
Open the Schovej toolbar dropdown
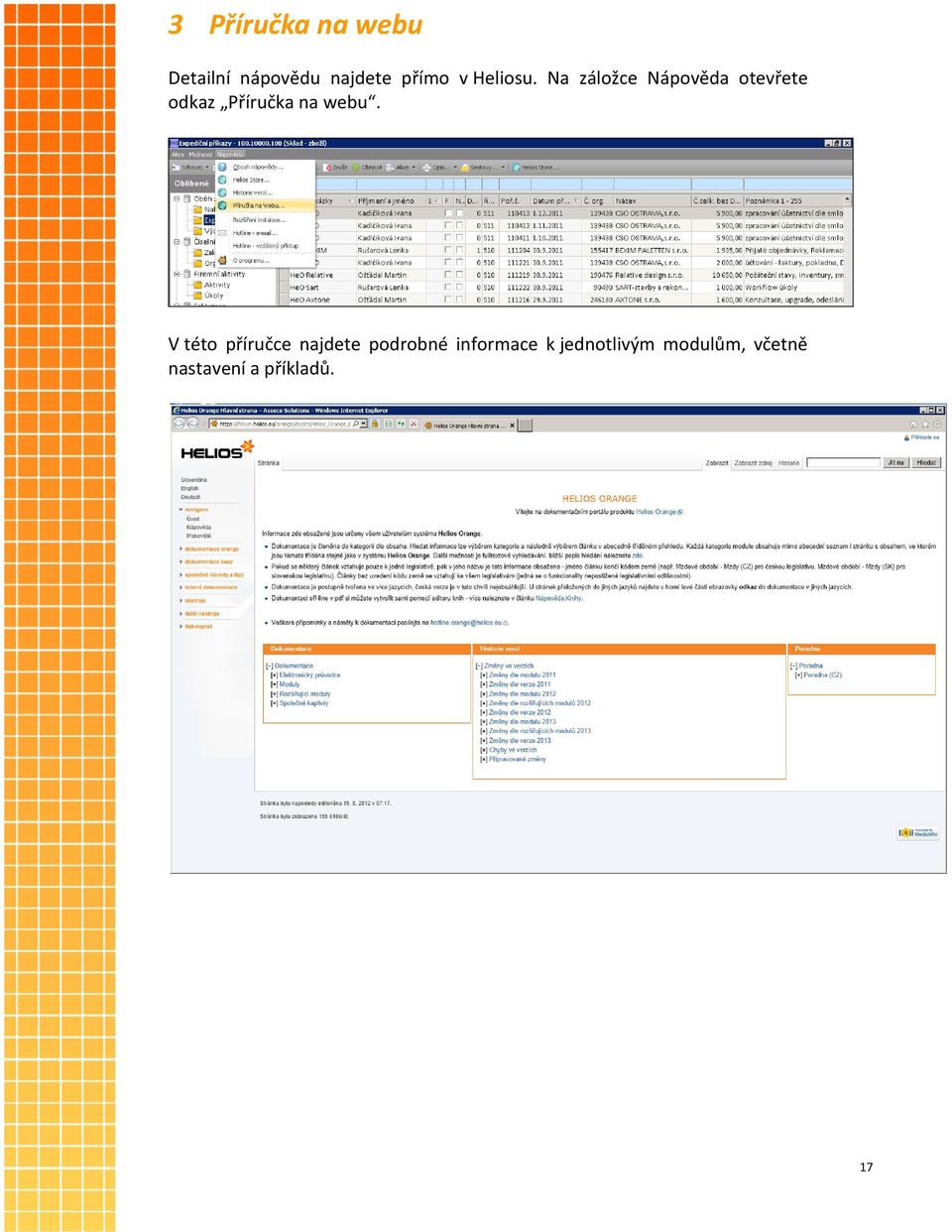tap(191, 168)
